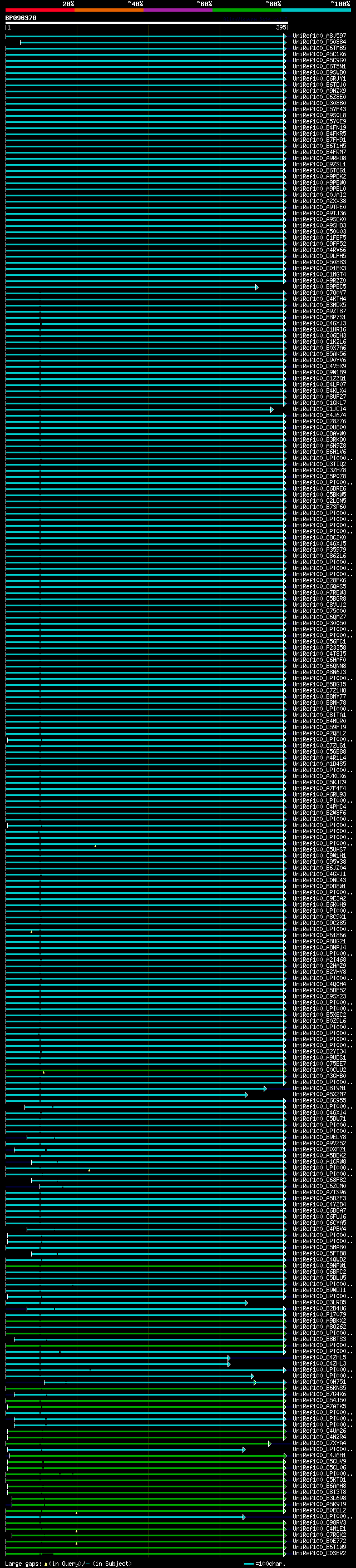Select the UniRef100_C4Y2B4 label
This screenshot has height=1568, width=356.
[x=319, y=1205]
